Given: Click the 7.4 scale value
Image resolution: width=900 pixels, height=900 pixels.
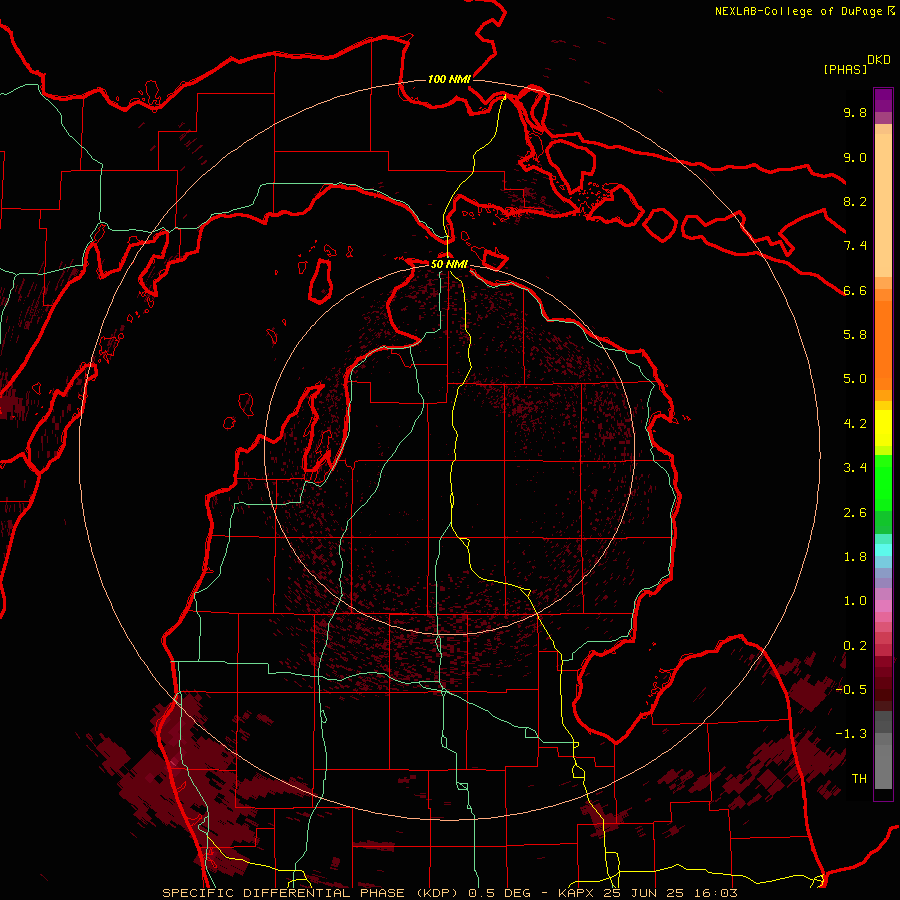Looking at the screenshot, I should [x=855, y=246].
